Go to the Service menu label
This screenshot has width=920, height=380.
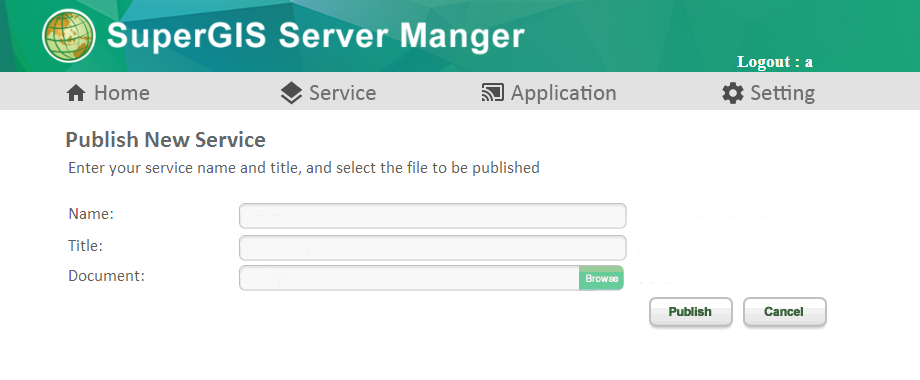343,93
